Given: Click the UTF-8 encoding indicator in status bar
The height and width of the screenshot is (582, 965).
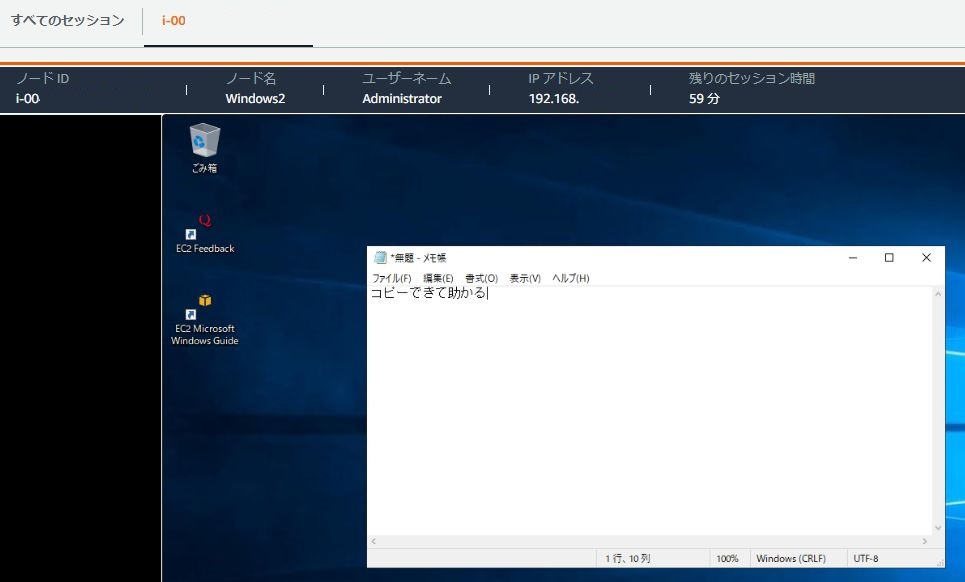Looking at the screenshot, I should pos(868,559).
